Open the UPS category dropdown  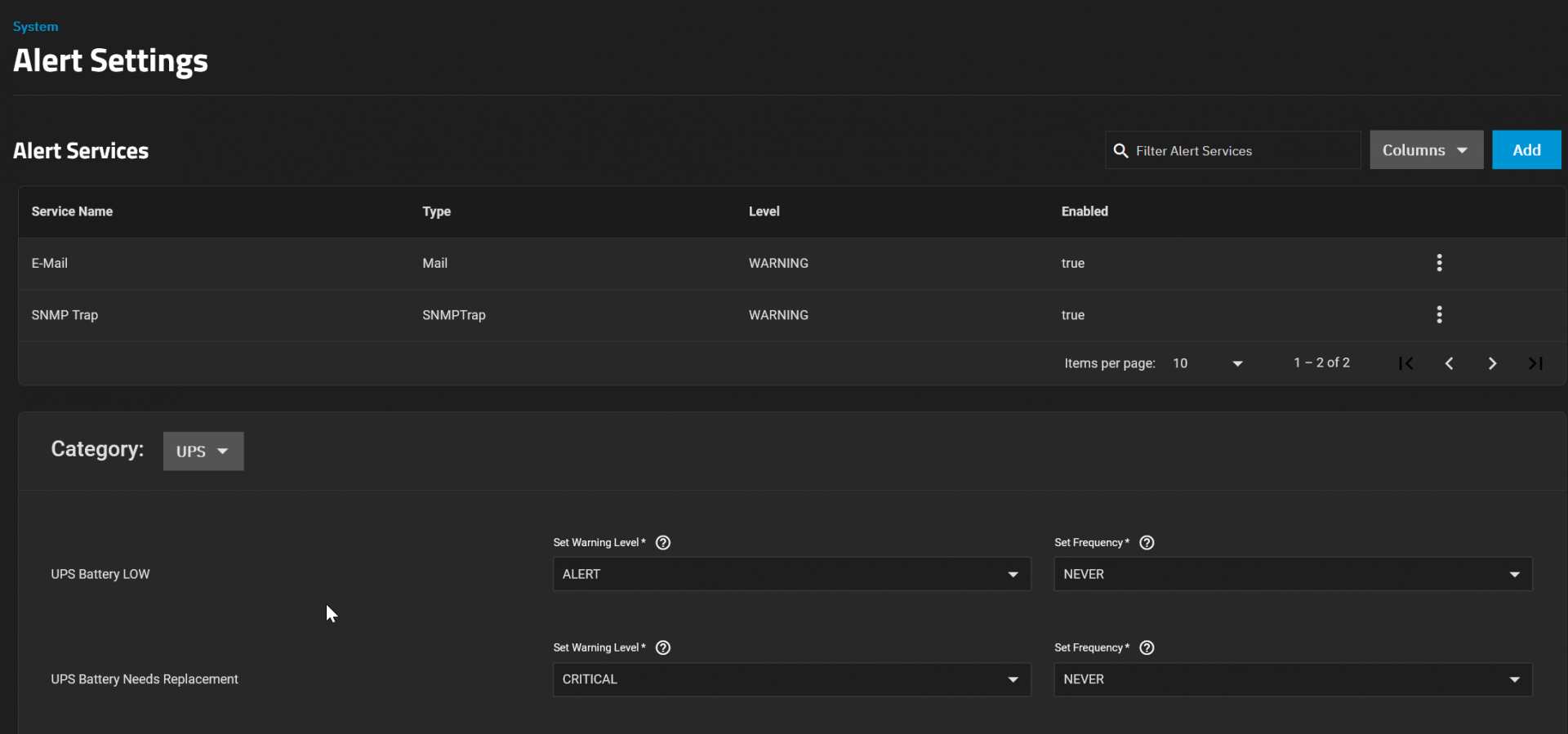(203, 452)
